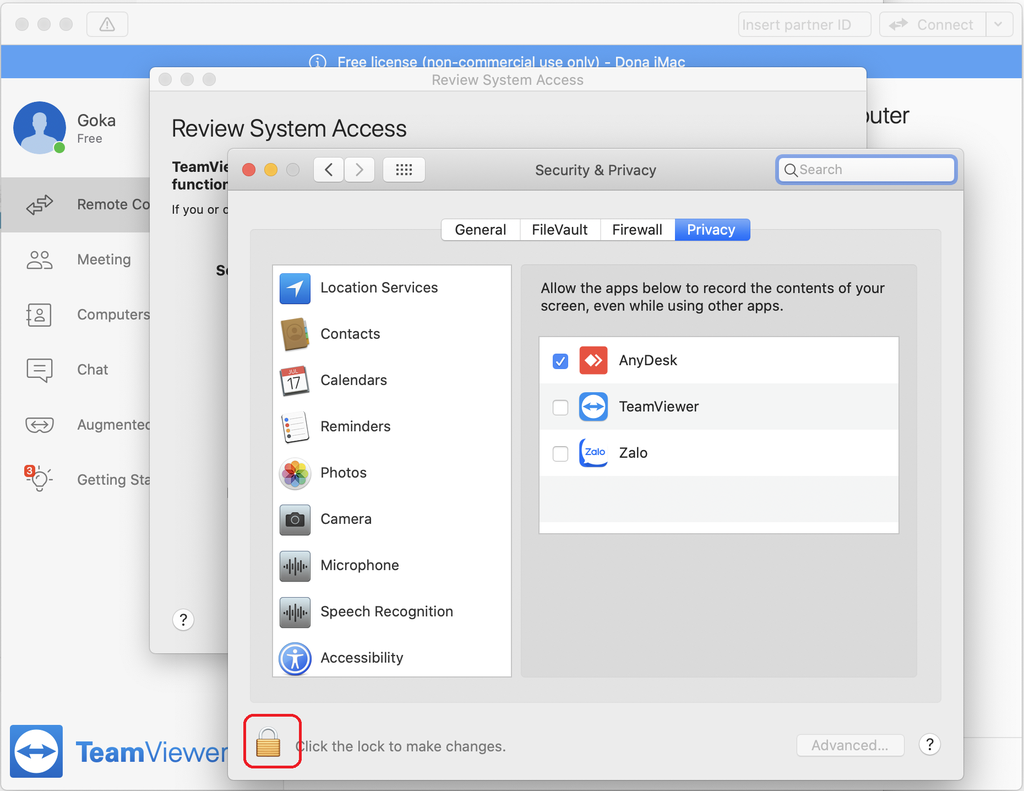
Task: Click the Security & Privacy search field
Action: 867,170
